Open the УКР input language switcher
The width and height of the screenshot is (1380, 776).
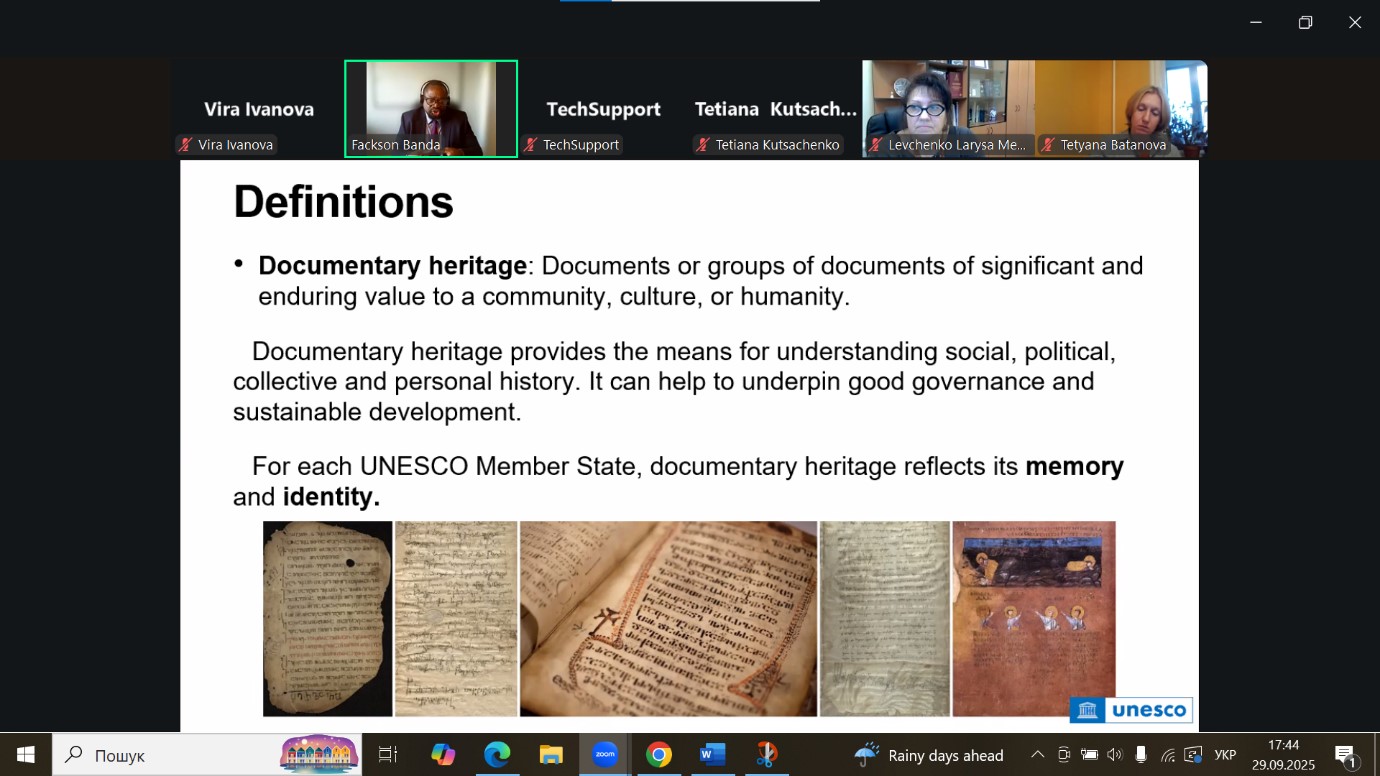(1225, 755)
